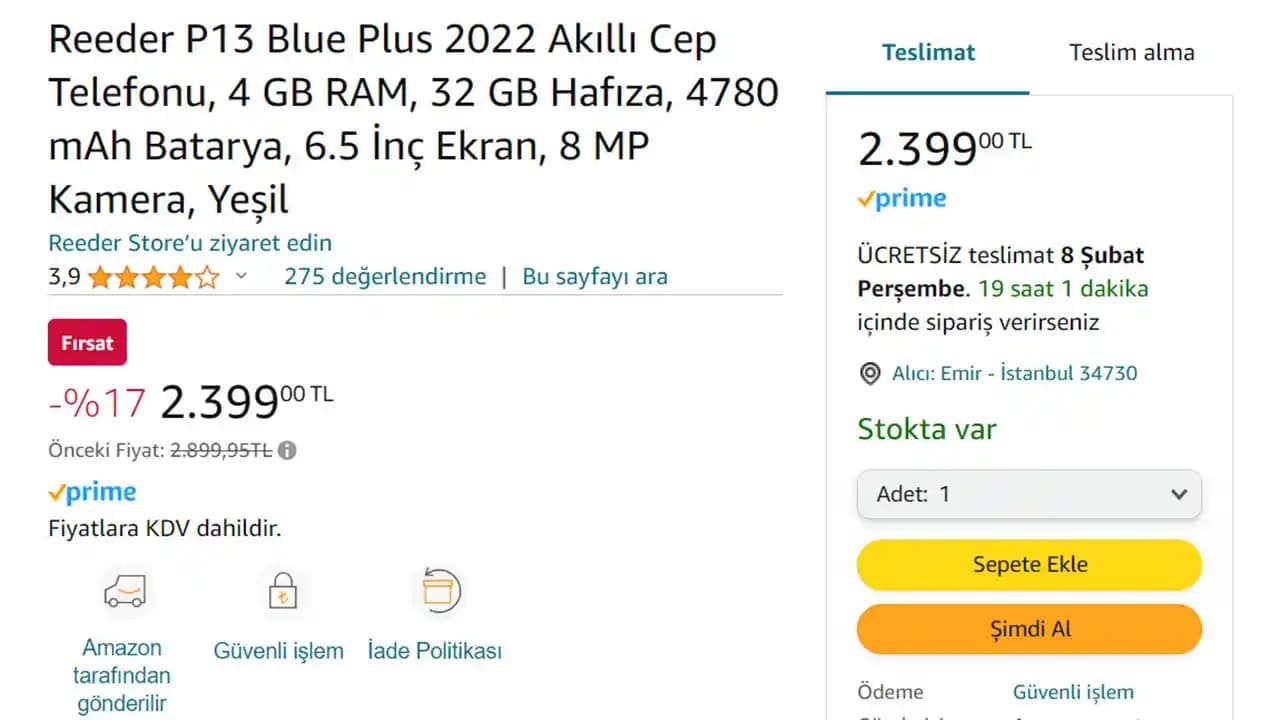Toggle the half-filled fifth rating star
Image resolution: width=1280 pixels, height=720 pixels.
click(x=207, y=277)
